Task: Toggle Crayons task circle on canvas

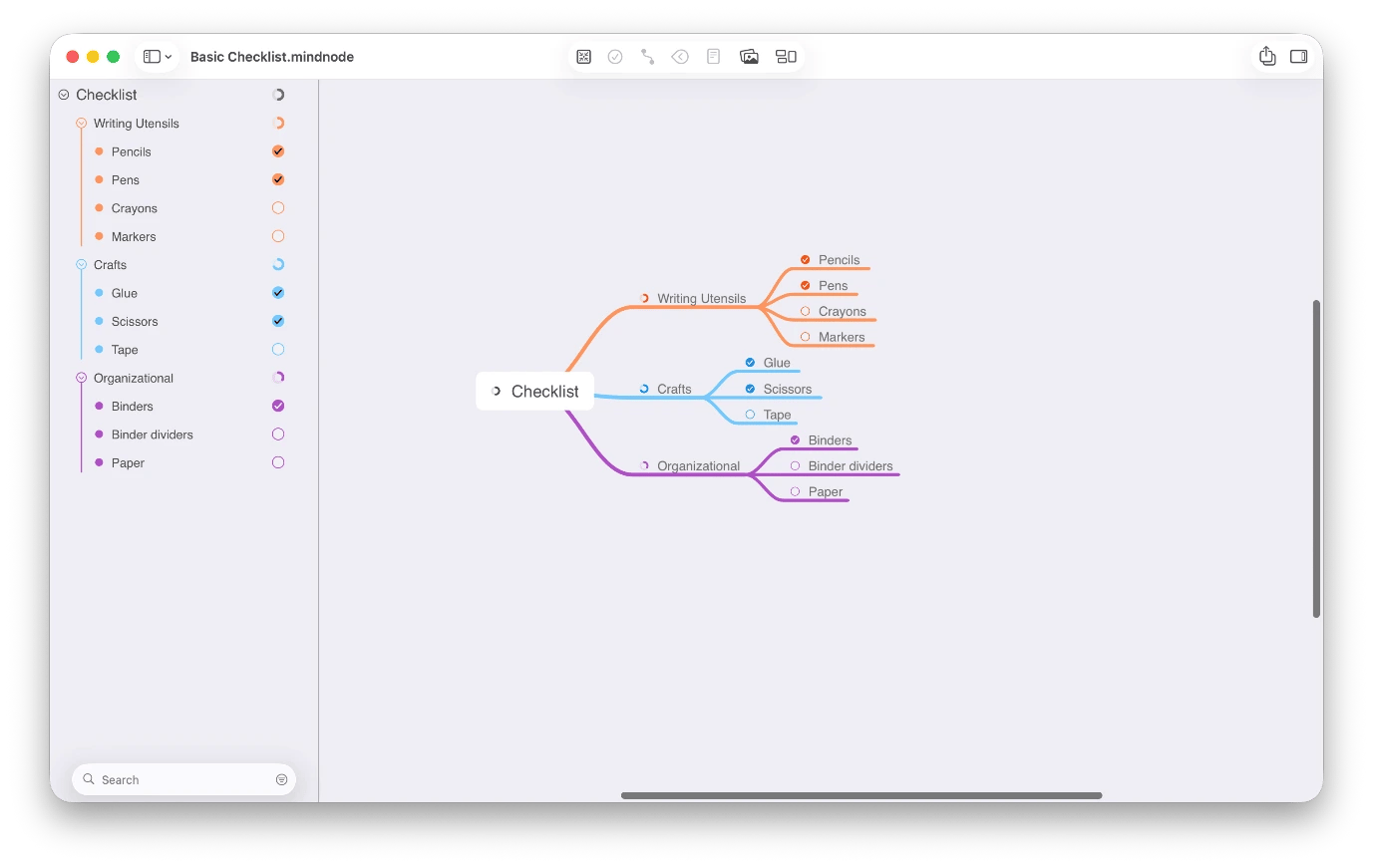Action: [806, 311]
